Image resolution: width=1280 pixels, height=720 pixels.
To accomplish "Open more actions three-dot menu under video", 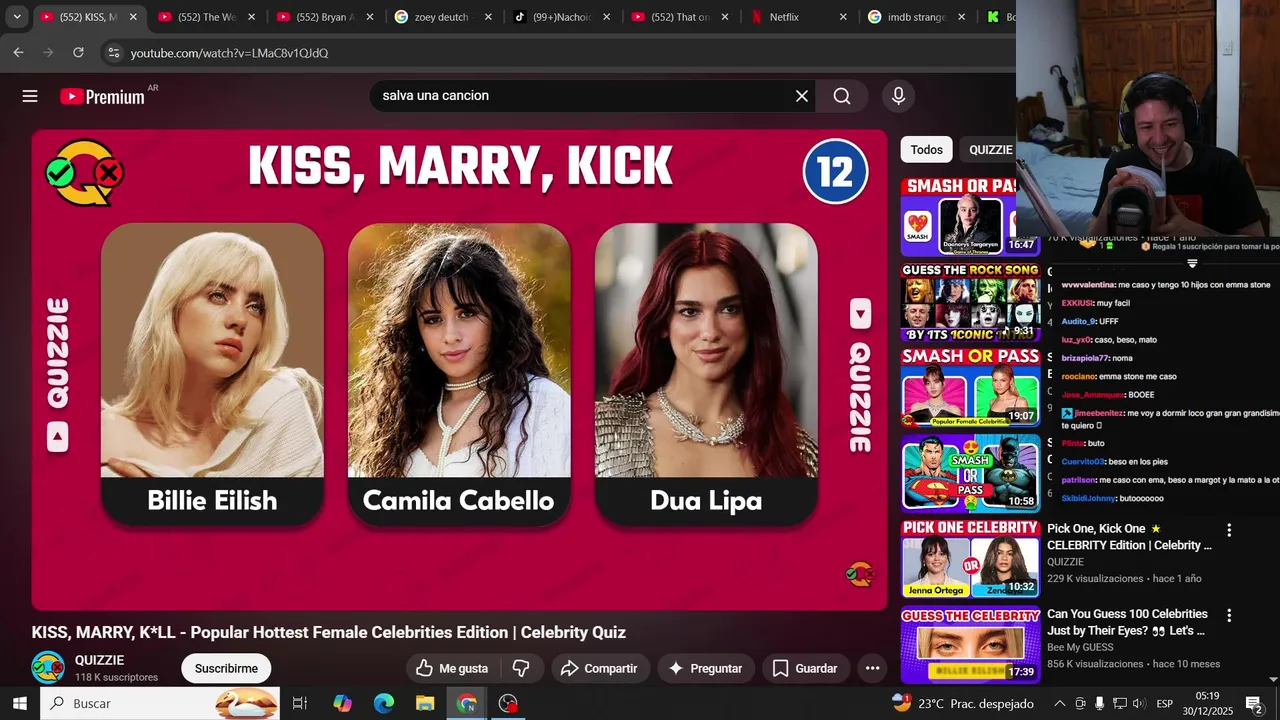I will point(872,668).
